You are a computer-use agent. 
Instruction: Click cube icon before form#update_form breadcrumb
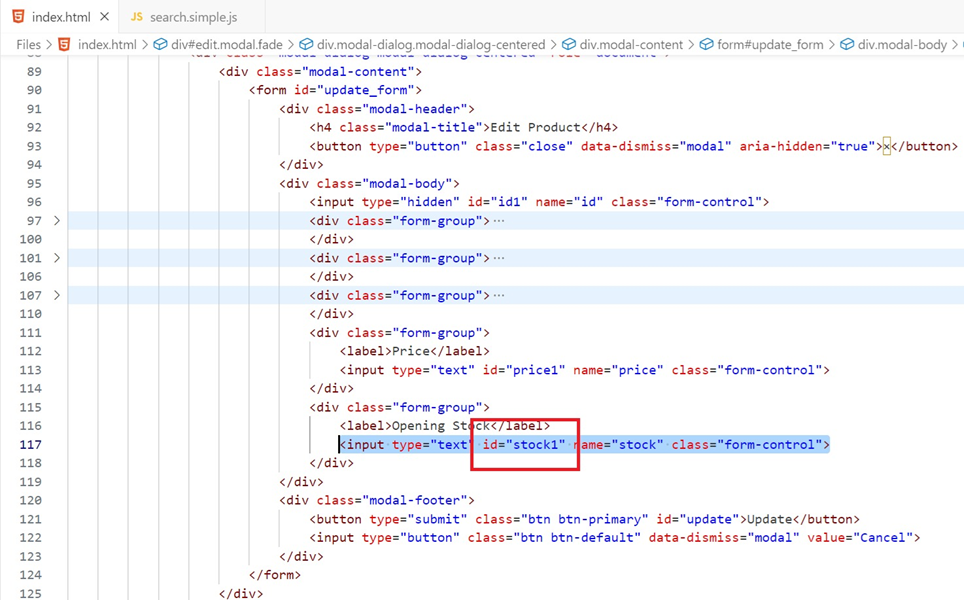click(706, 44)
